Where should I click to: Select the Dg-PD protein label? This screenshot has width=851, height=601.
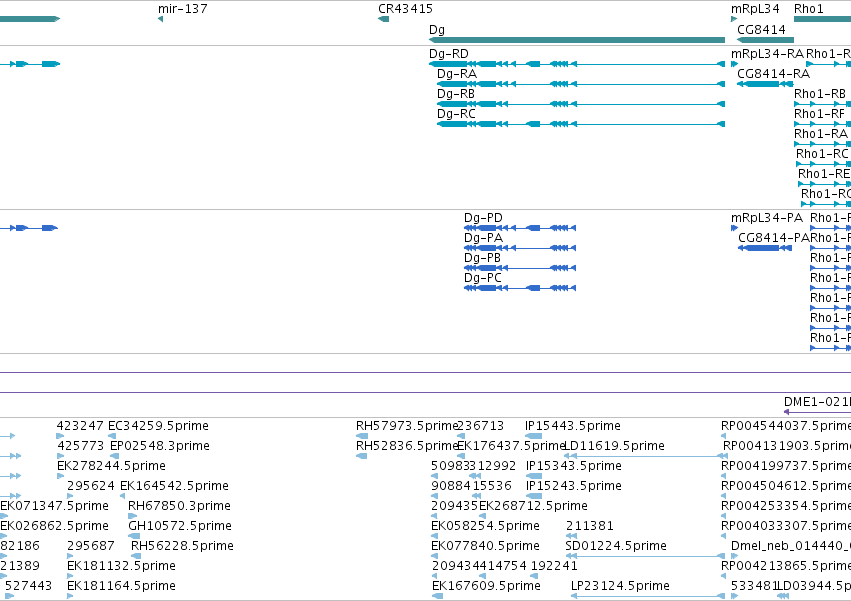click(x=483, y=218)
